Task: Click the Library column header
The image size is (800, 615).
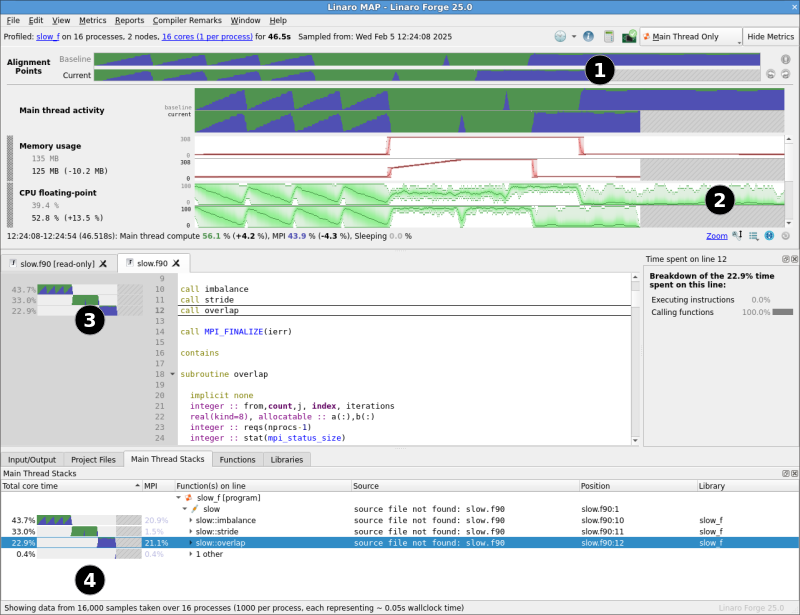Action: point(748,486)
